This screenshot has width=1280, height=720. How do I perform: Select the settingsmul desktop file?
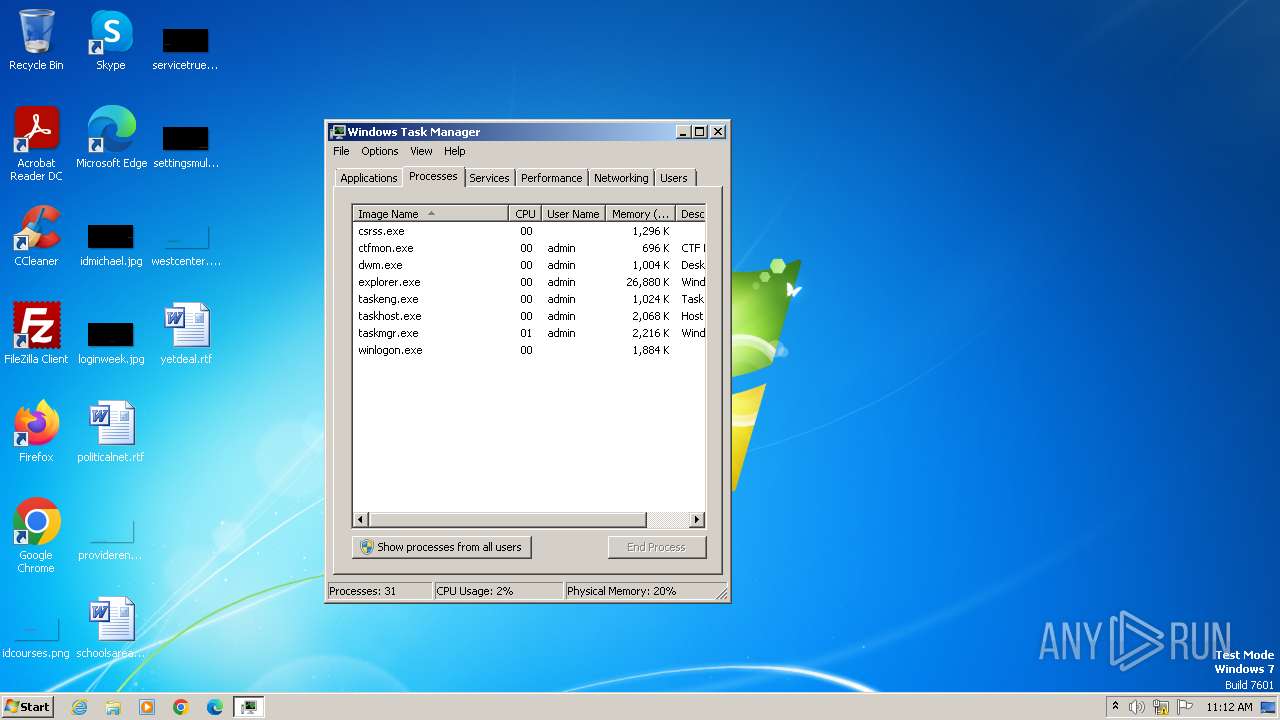(186, 147)
